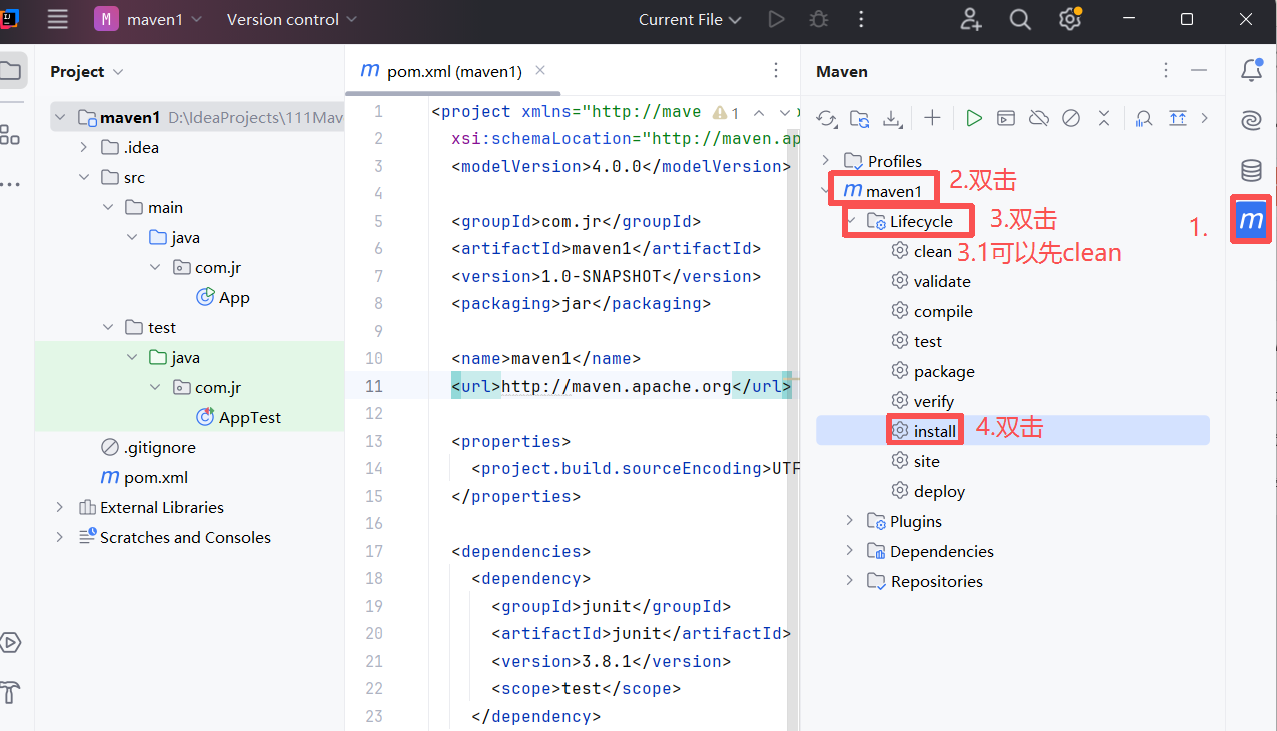The height and width of the screenshot is (731, 1277).
Task: Open Build hammer tool window
Action: [10, 692]
